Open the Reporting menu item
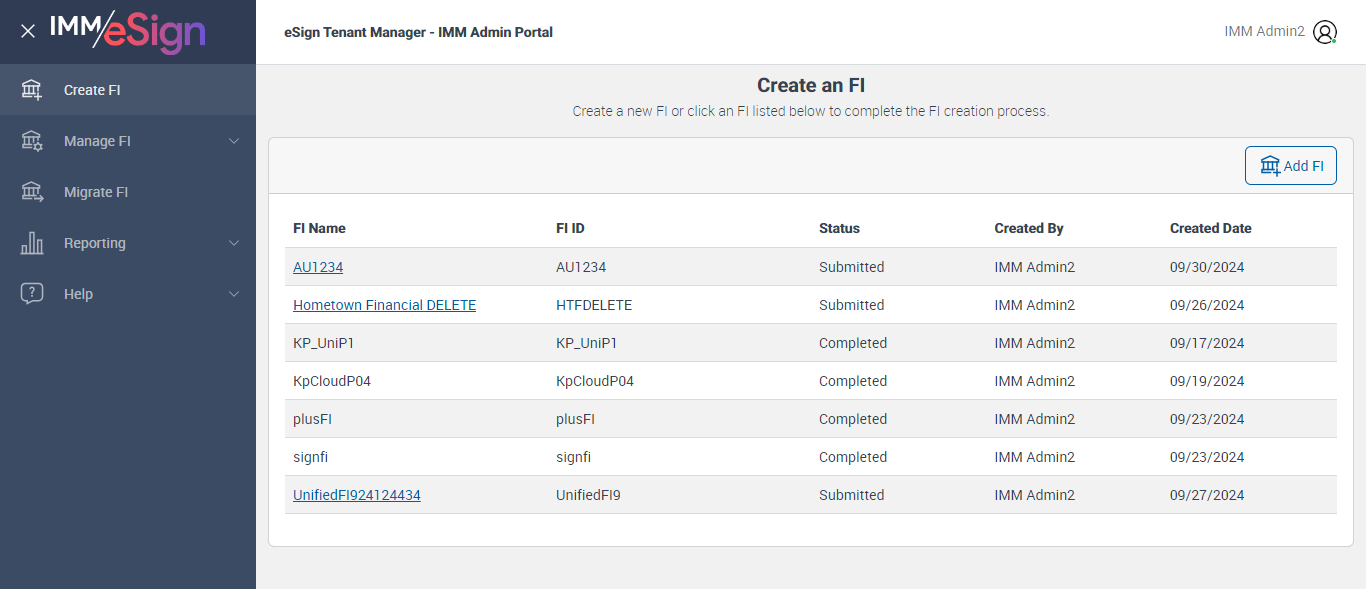 tap(128, 243)
